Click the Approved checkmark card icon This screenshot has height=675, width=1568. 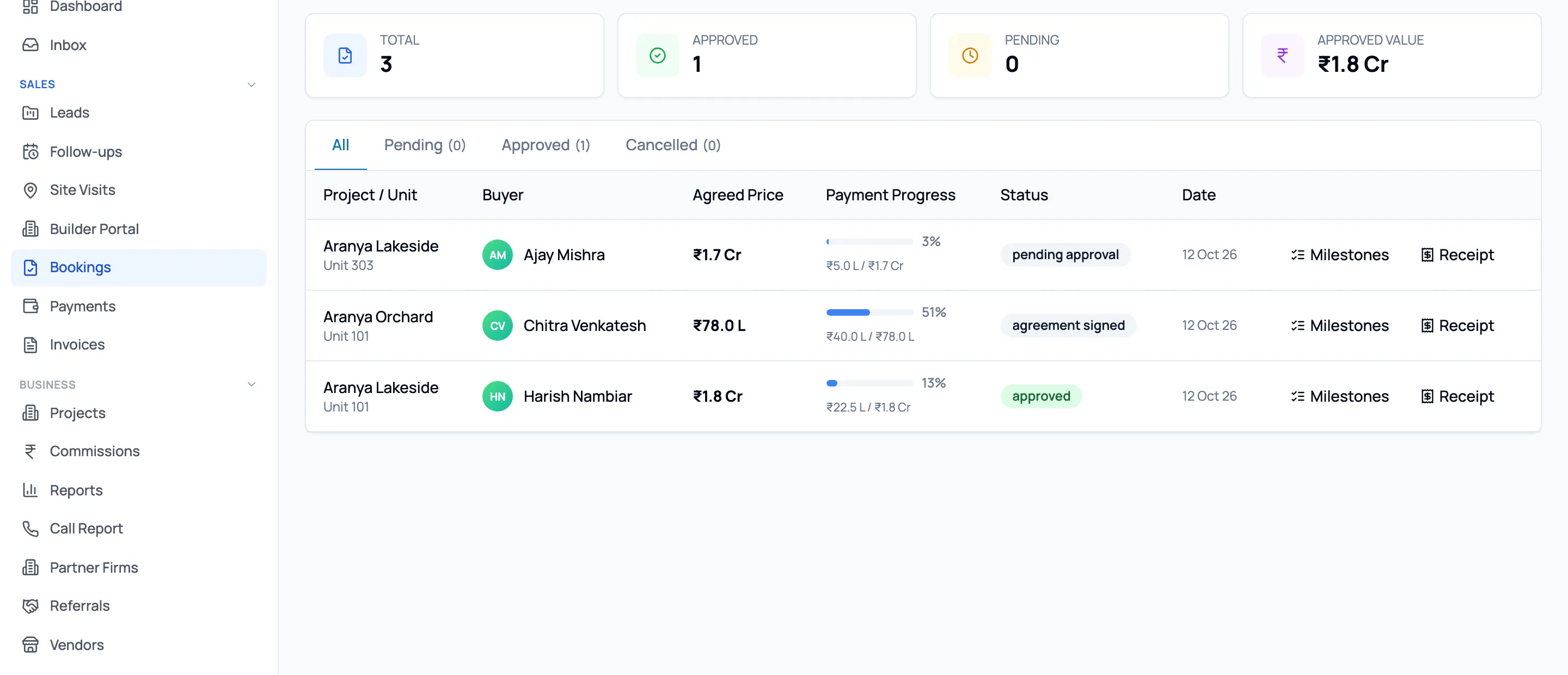click(x=658, y=56)
